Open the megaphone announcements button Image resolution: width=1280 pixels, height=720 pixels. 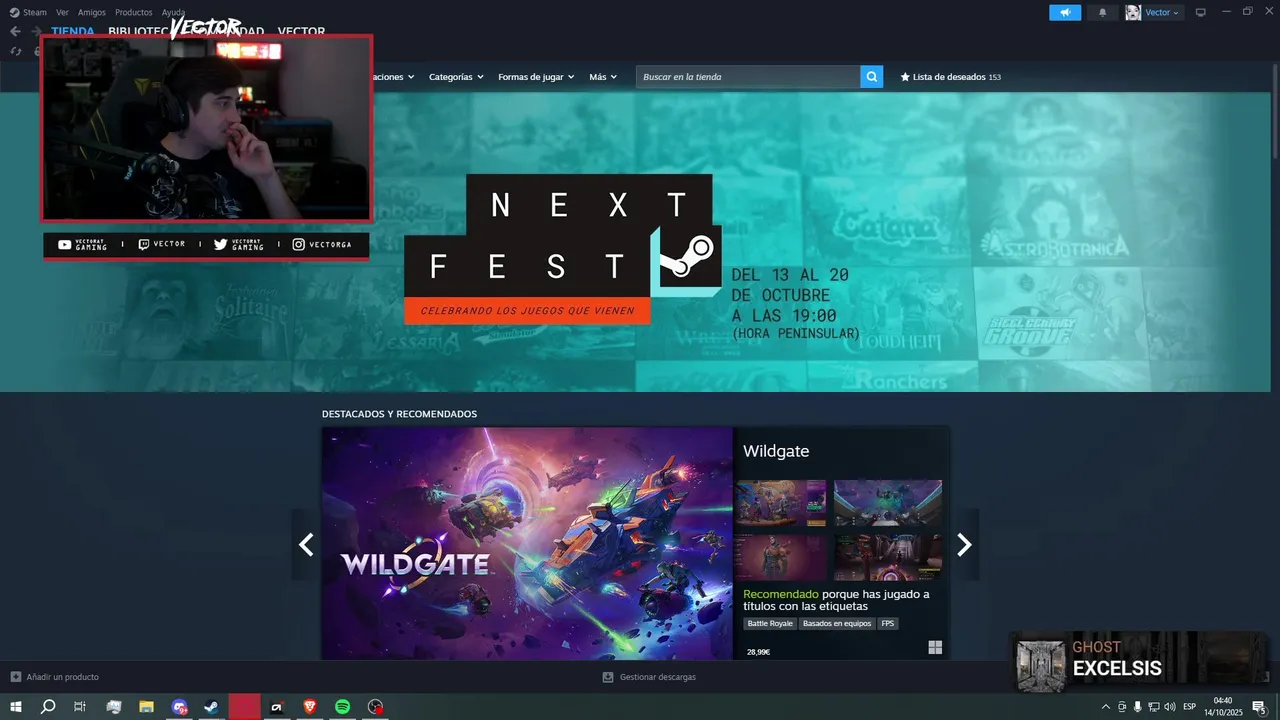tap(1065, 13)
